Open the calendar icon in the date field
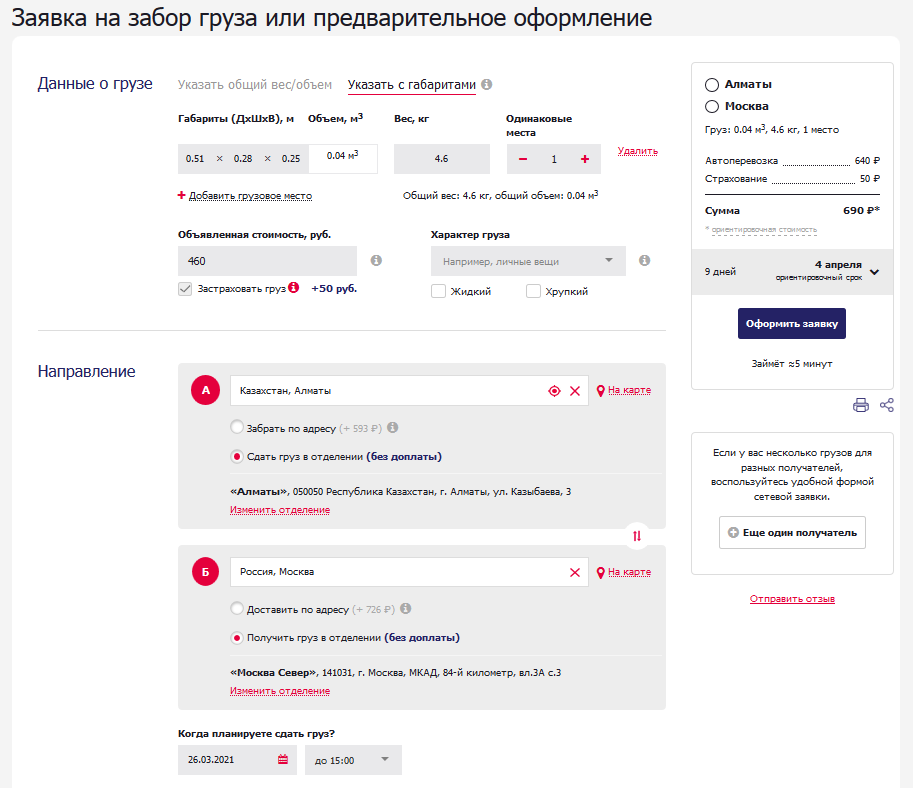The width and height of the screenshot is (913, 788). [283, 760]
